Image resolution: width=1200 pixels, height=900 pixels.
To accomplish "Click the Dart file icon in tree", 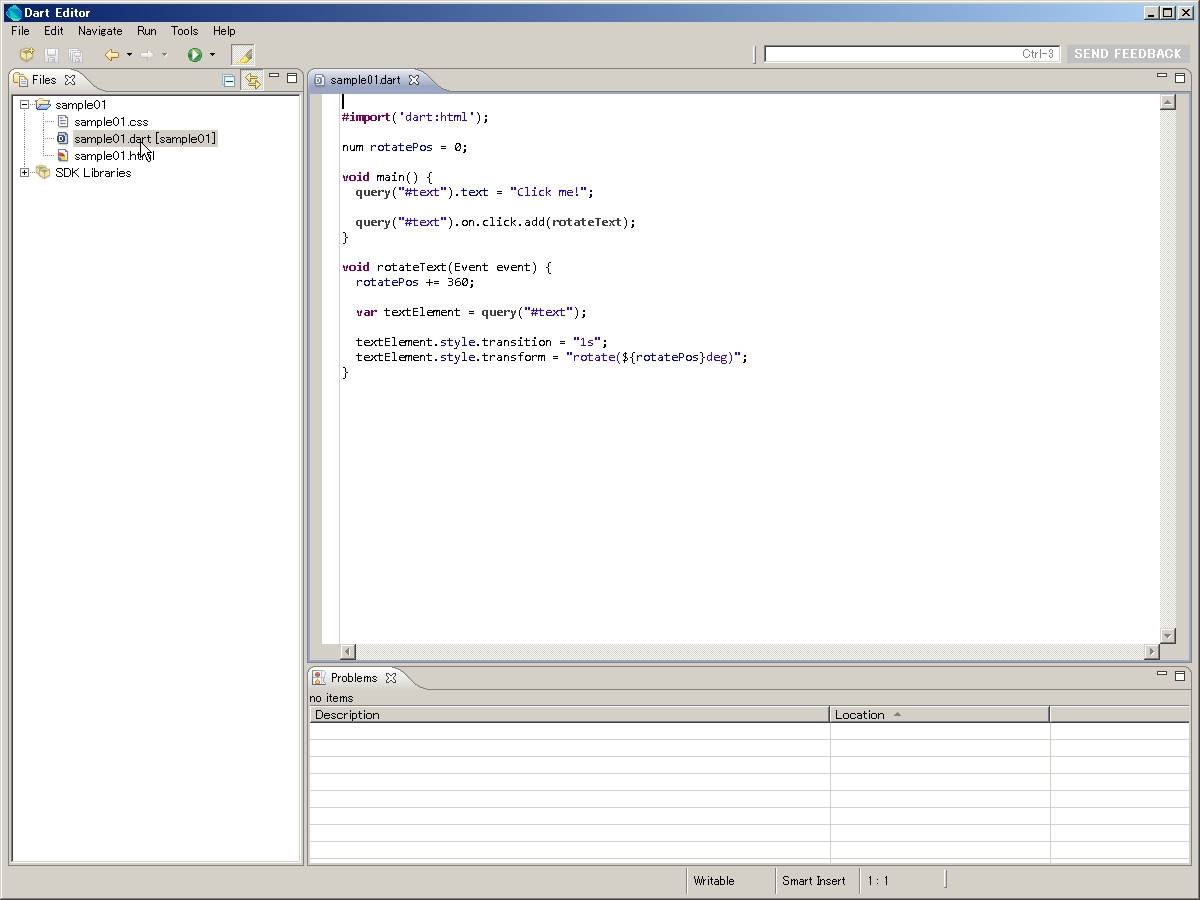I will coord(62,139).
